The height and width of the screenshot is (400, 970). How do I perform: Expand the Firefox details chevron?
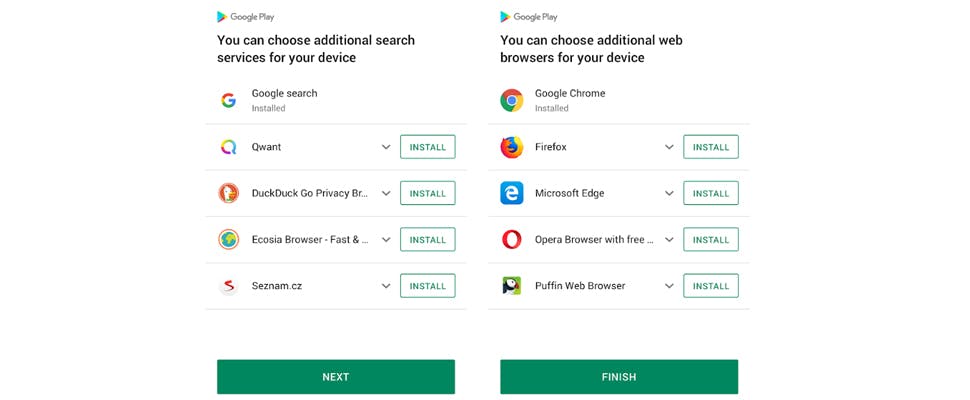point(669,147)
